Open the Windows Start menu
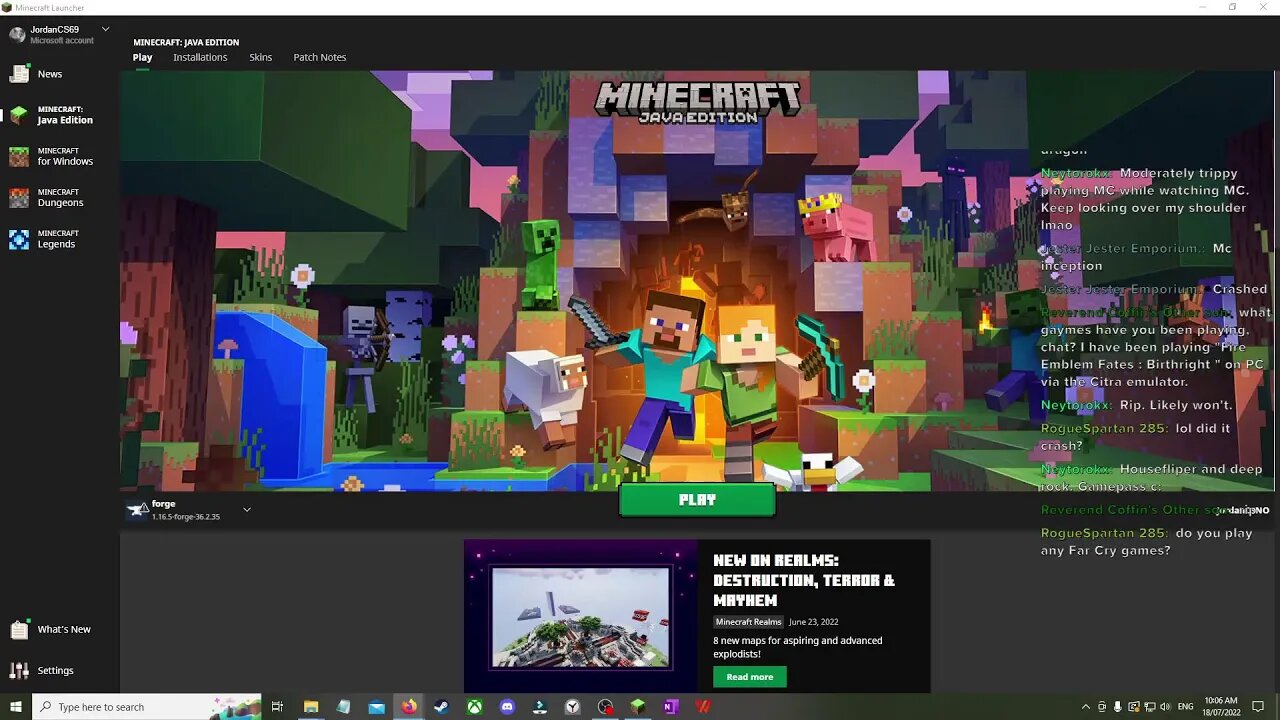 (x=15, y=707)
